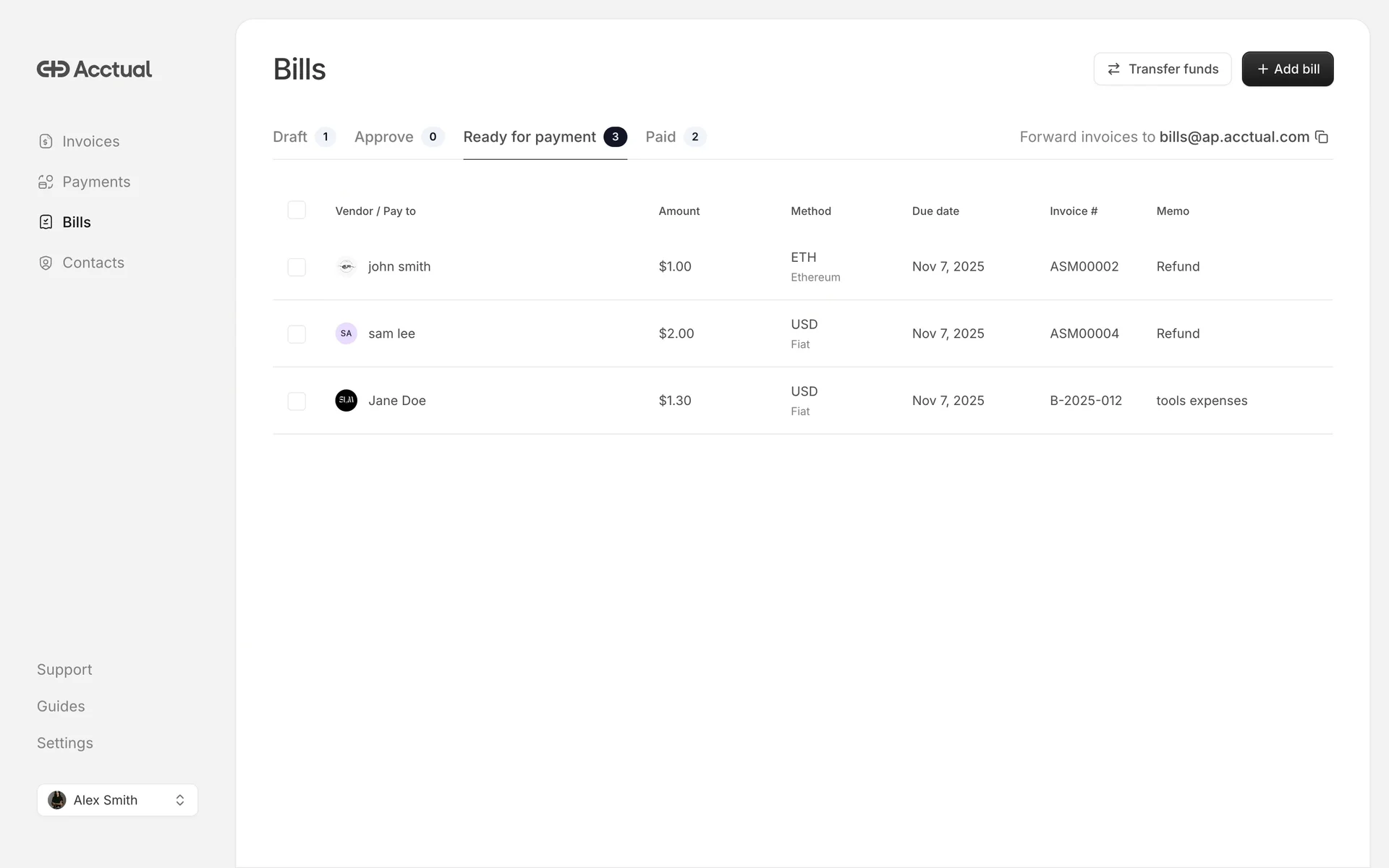Open invoice B-2025-012 row
The image size is (1389, 868).
[1085, 401]
